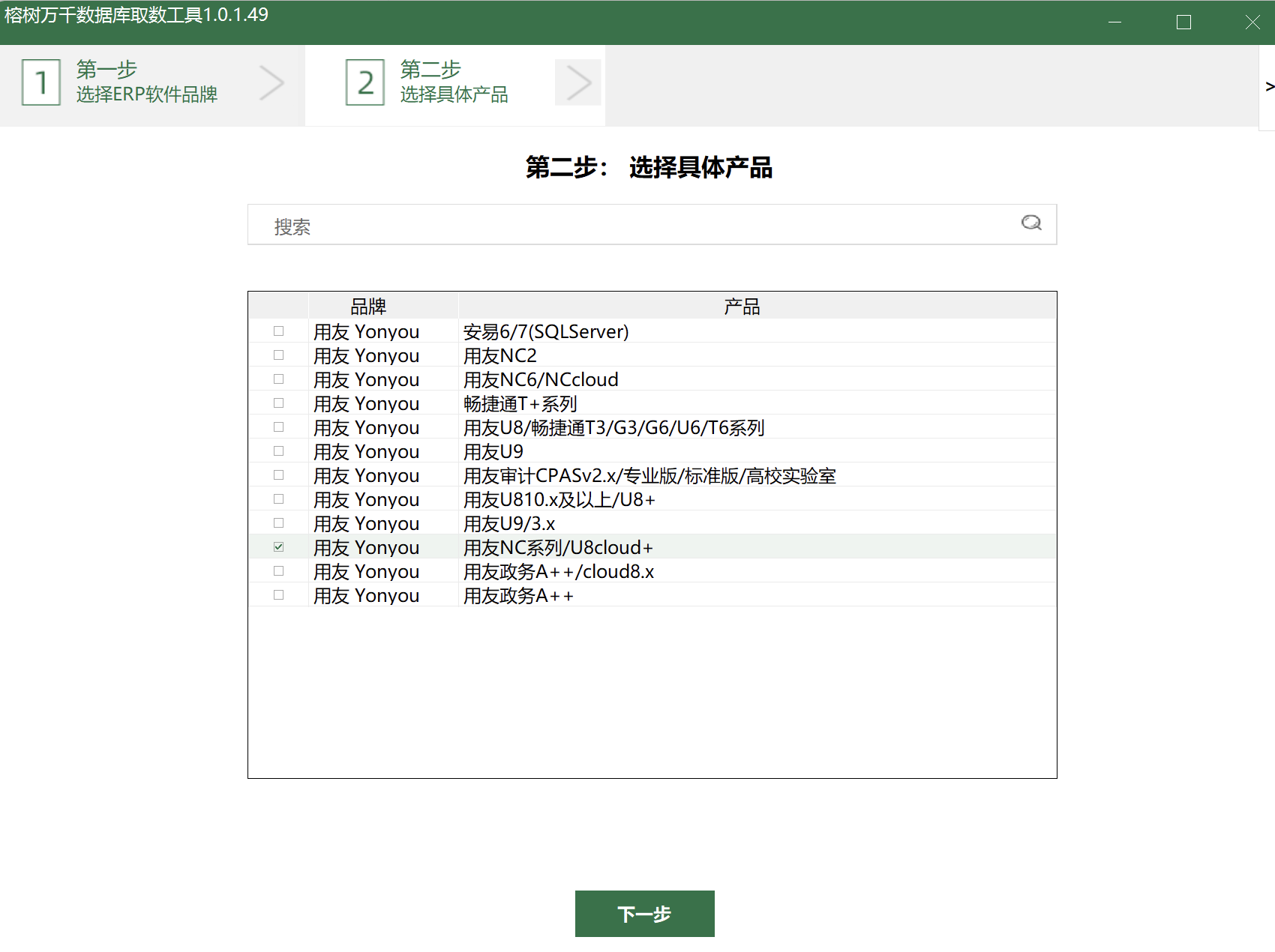Tick checkbox for 用友U9/3.x row
Viewport: 1275px width, 952px height.
[x=279, y=522]
